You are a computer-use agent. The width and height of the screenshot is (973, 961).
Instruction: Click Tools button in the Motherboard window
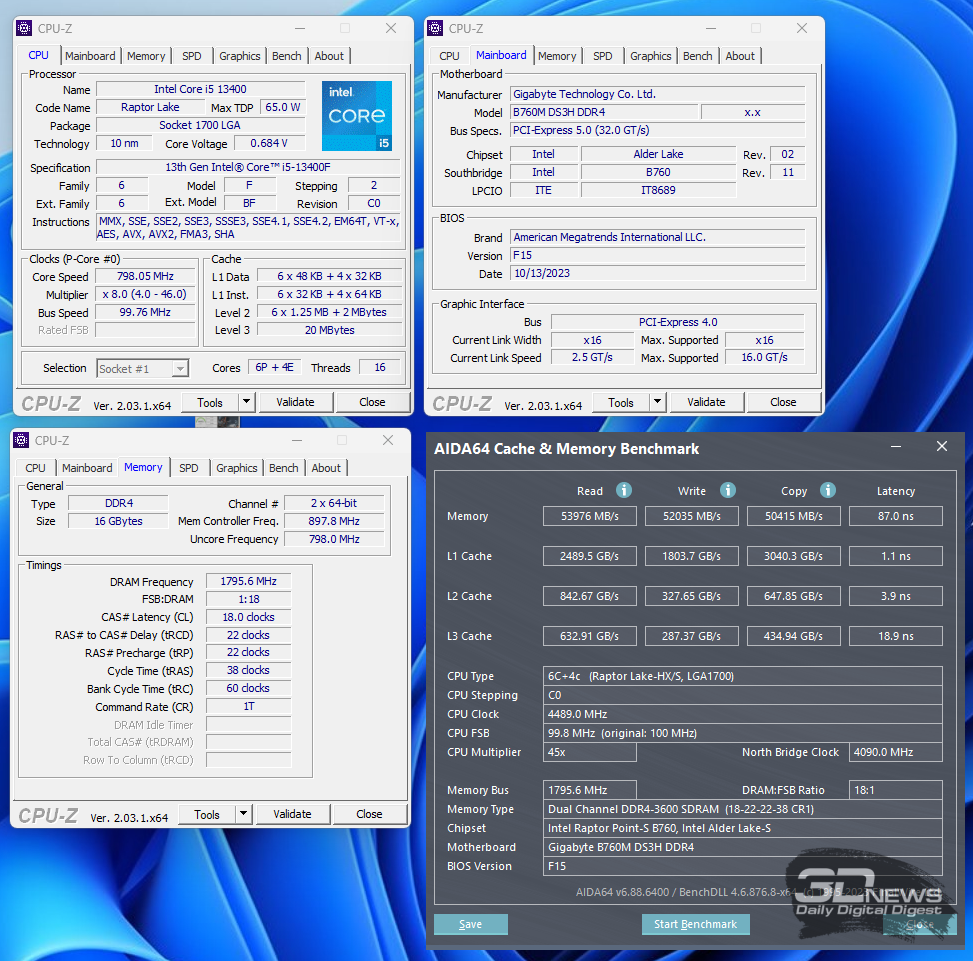[621, 402]
